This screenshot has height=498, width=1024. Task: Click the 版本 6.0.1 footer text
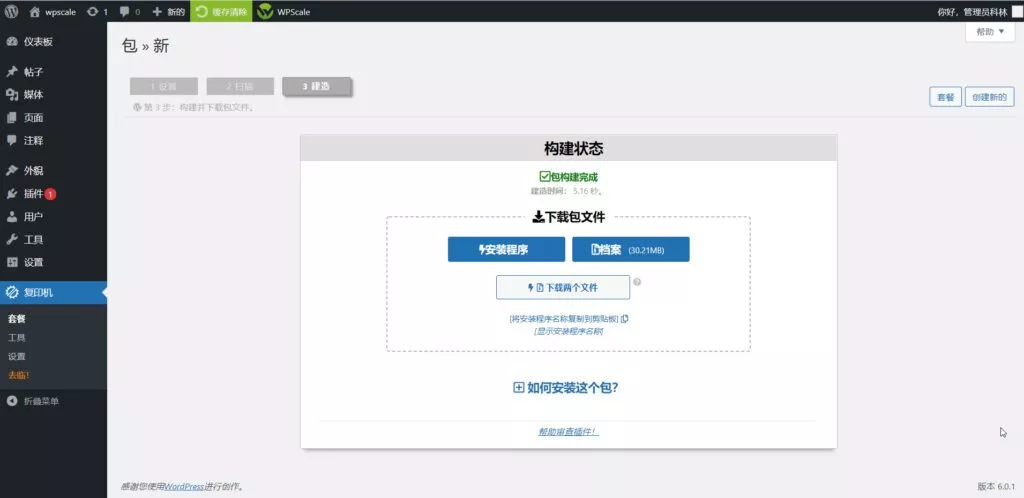click(x=996, y=486)
